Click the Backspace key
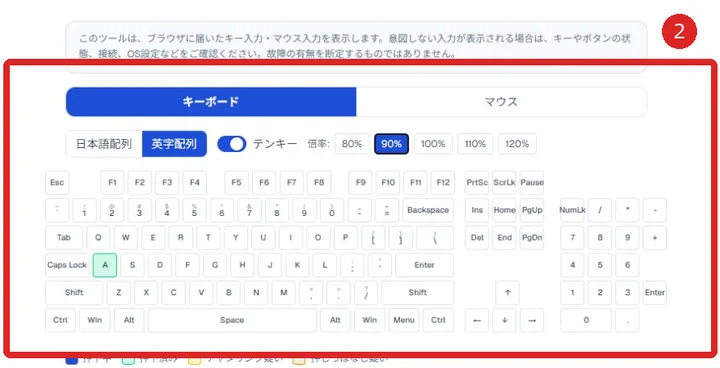Viewport: 720px width, 368px height. (428, 210)
